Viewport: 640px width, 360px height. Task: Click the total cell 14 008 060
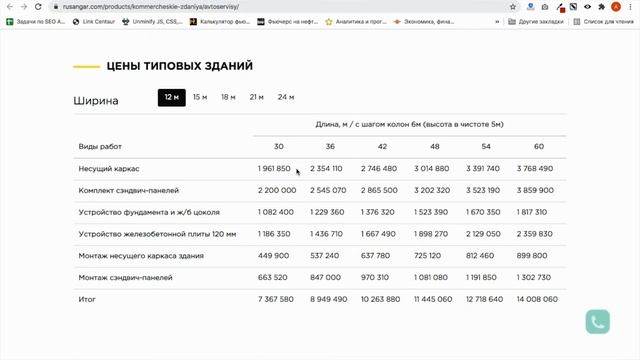537,299
